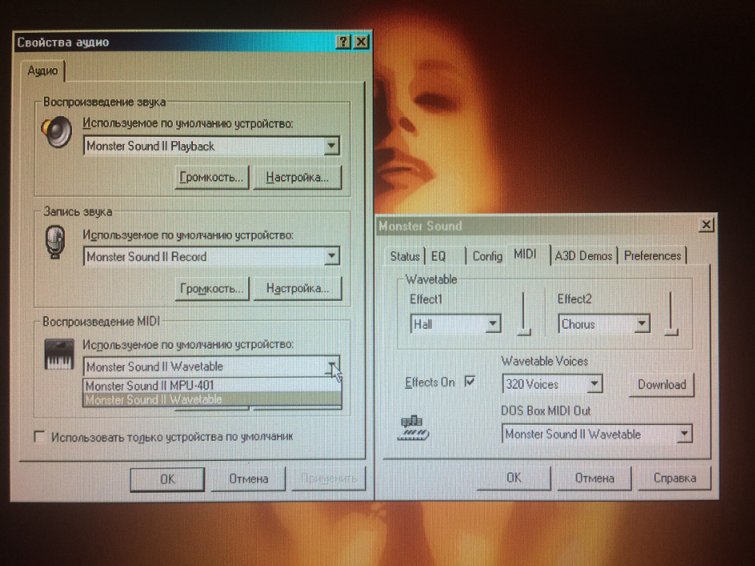Open the DOS Box MIDI Out dropdown
This screenshot has height=566, width=755.
point(684,434)
